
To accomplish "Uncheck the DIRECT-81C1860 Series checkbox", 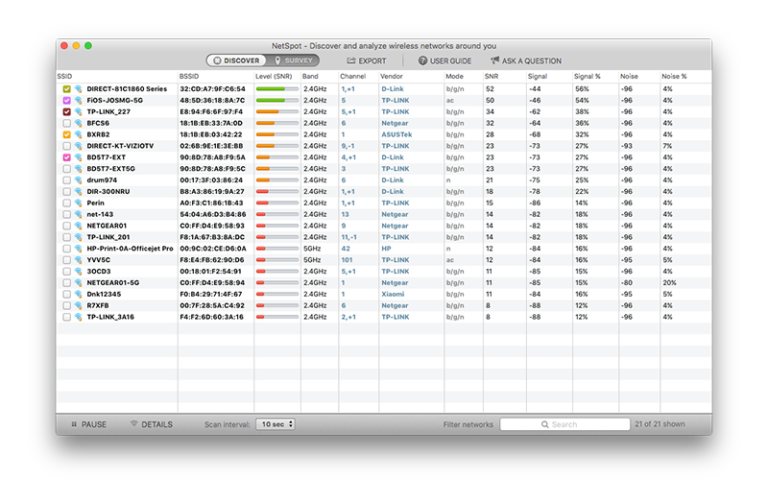I will point(67,89).
